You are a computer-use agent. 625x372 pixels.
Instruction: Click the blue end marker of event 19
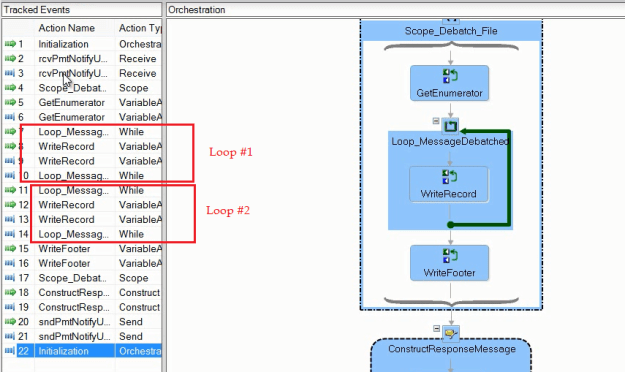coord(10,307)
